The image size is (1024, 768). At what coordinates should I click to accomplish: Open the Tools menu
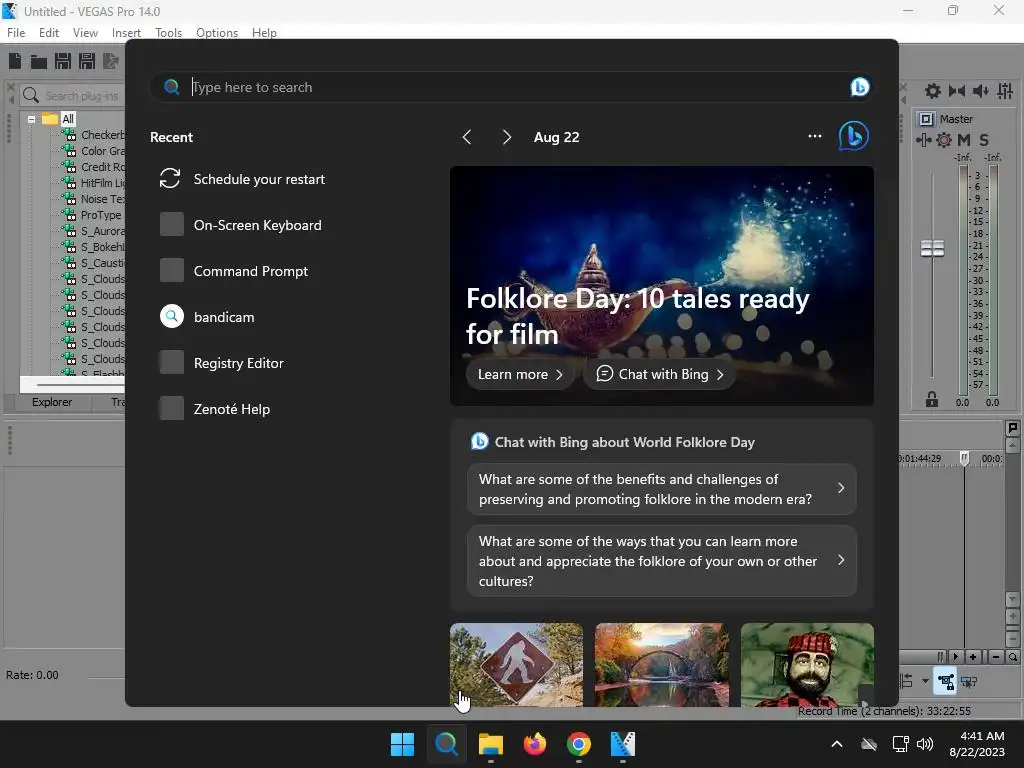tap(168, 33)
